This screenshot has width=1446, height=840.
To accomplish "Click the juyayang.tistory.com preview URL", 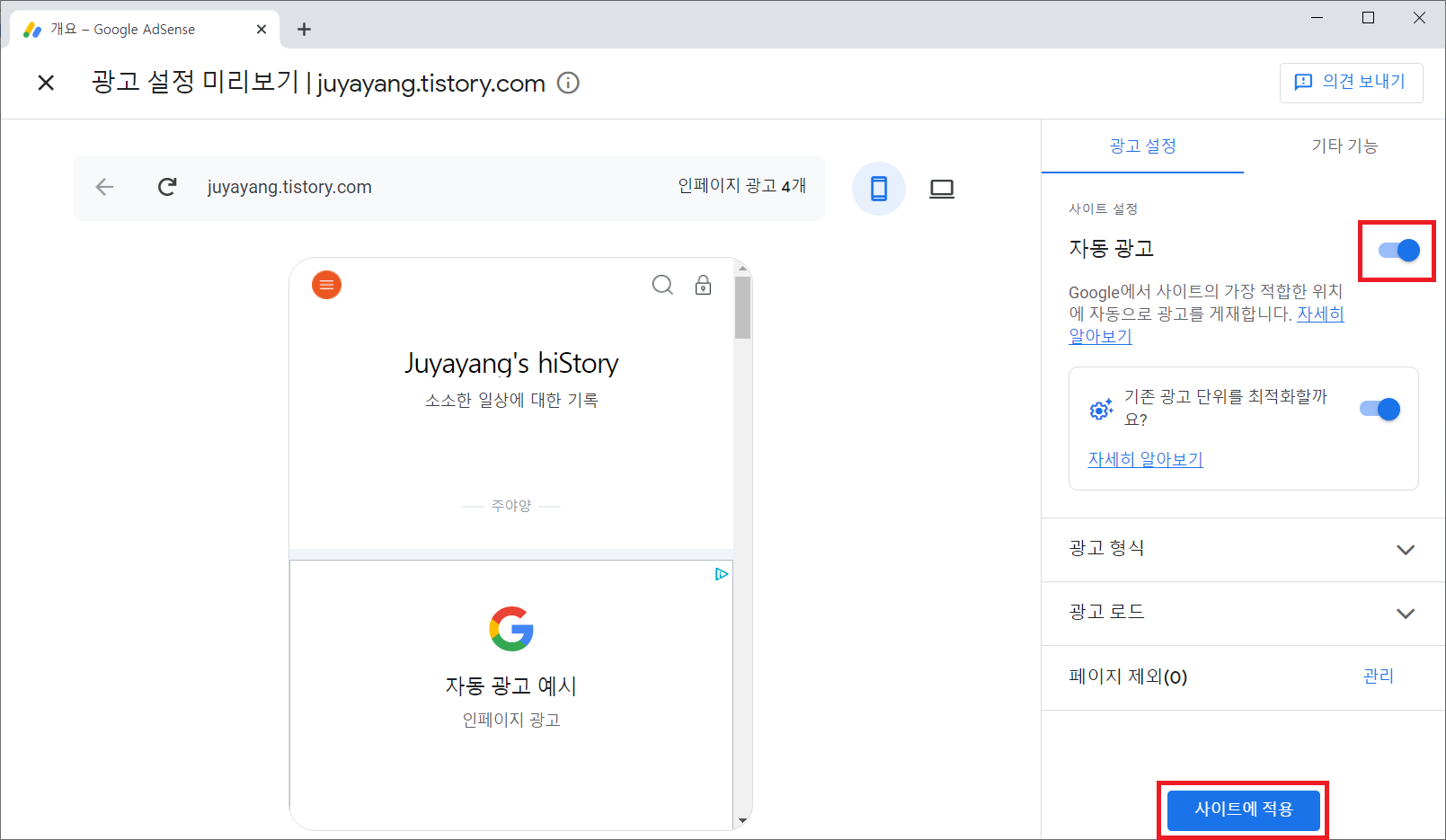I will [289, 187].
